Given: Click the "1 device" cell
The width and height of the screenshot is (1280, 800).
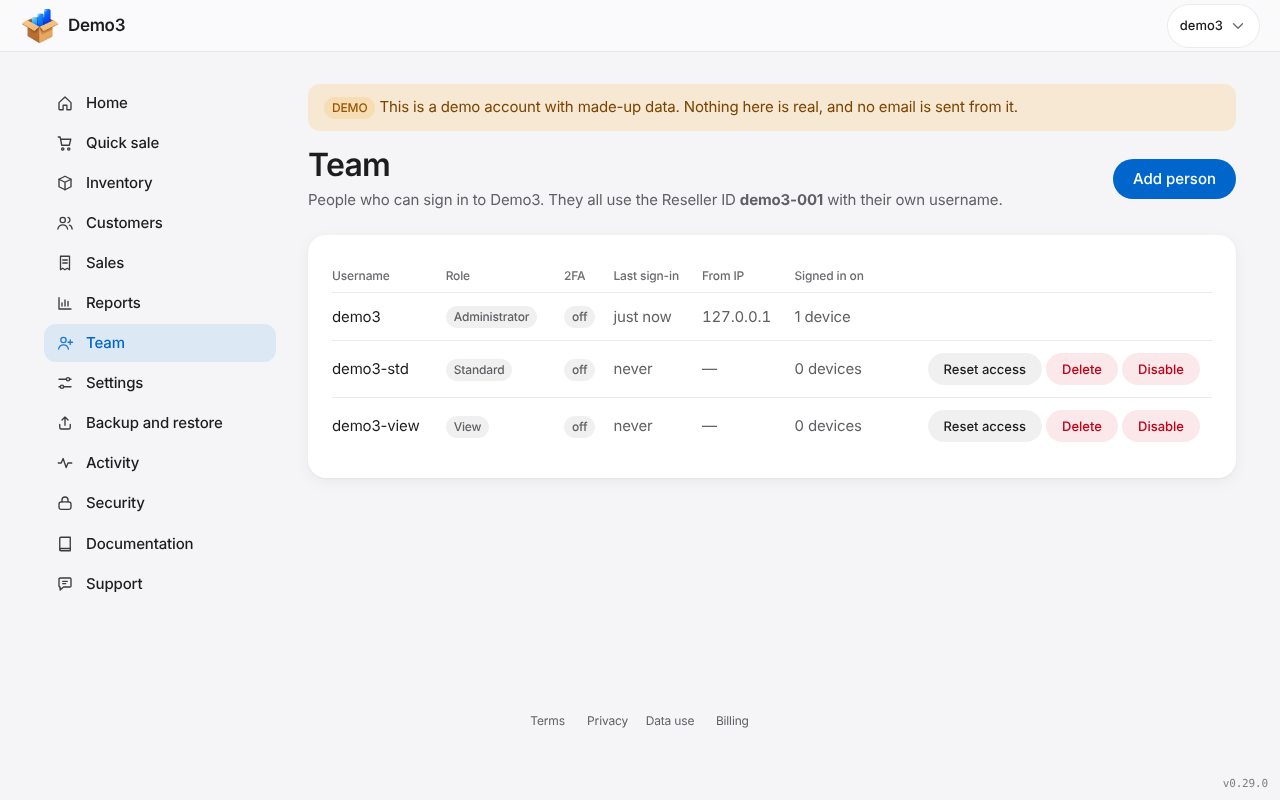Looking at the screenshot, I should (822, 317).
